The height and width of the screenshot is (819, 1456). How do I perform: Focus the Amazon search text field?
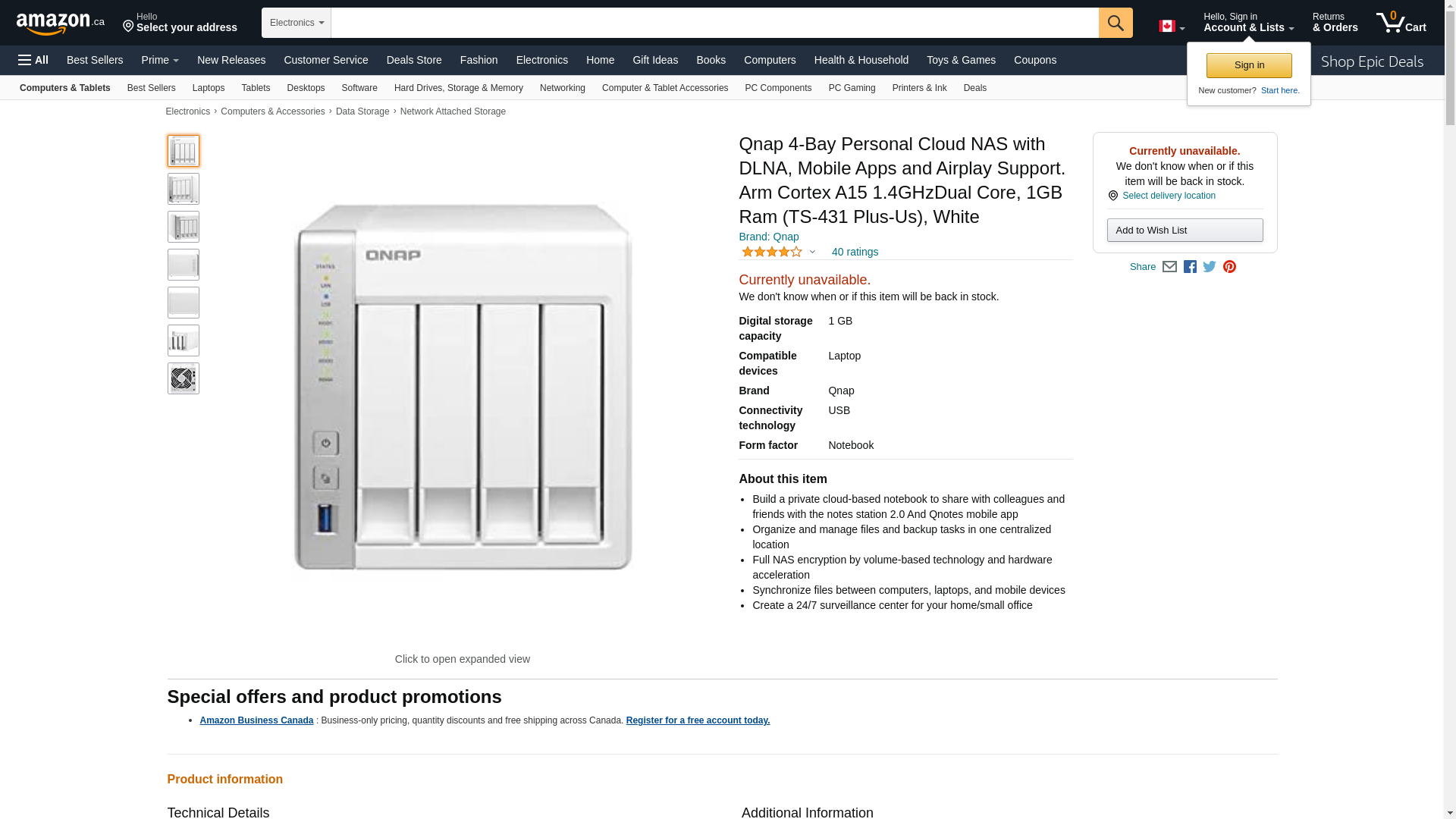[x=714, y=23]
